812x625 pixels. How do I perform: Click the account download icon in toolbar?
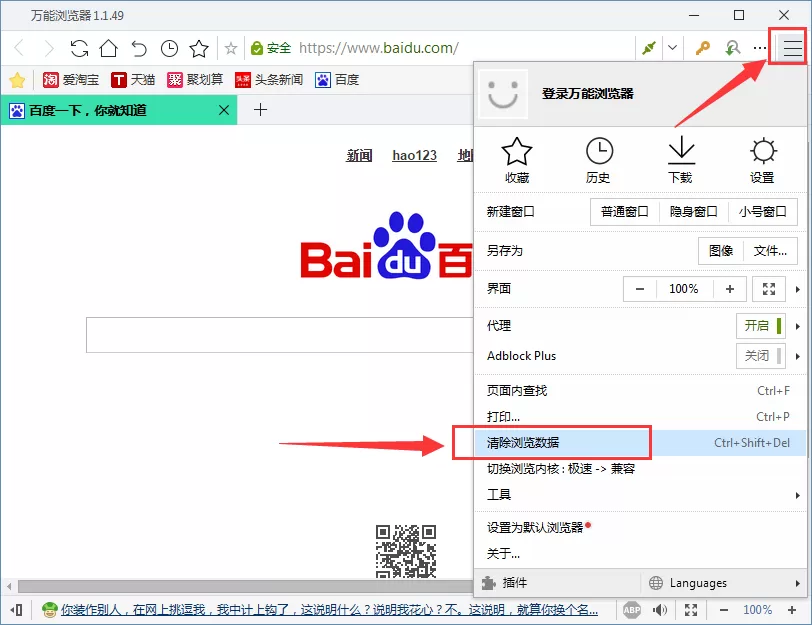click(x=732, y=48)
